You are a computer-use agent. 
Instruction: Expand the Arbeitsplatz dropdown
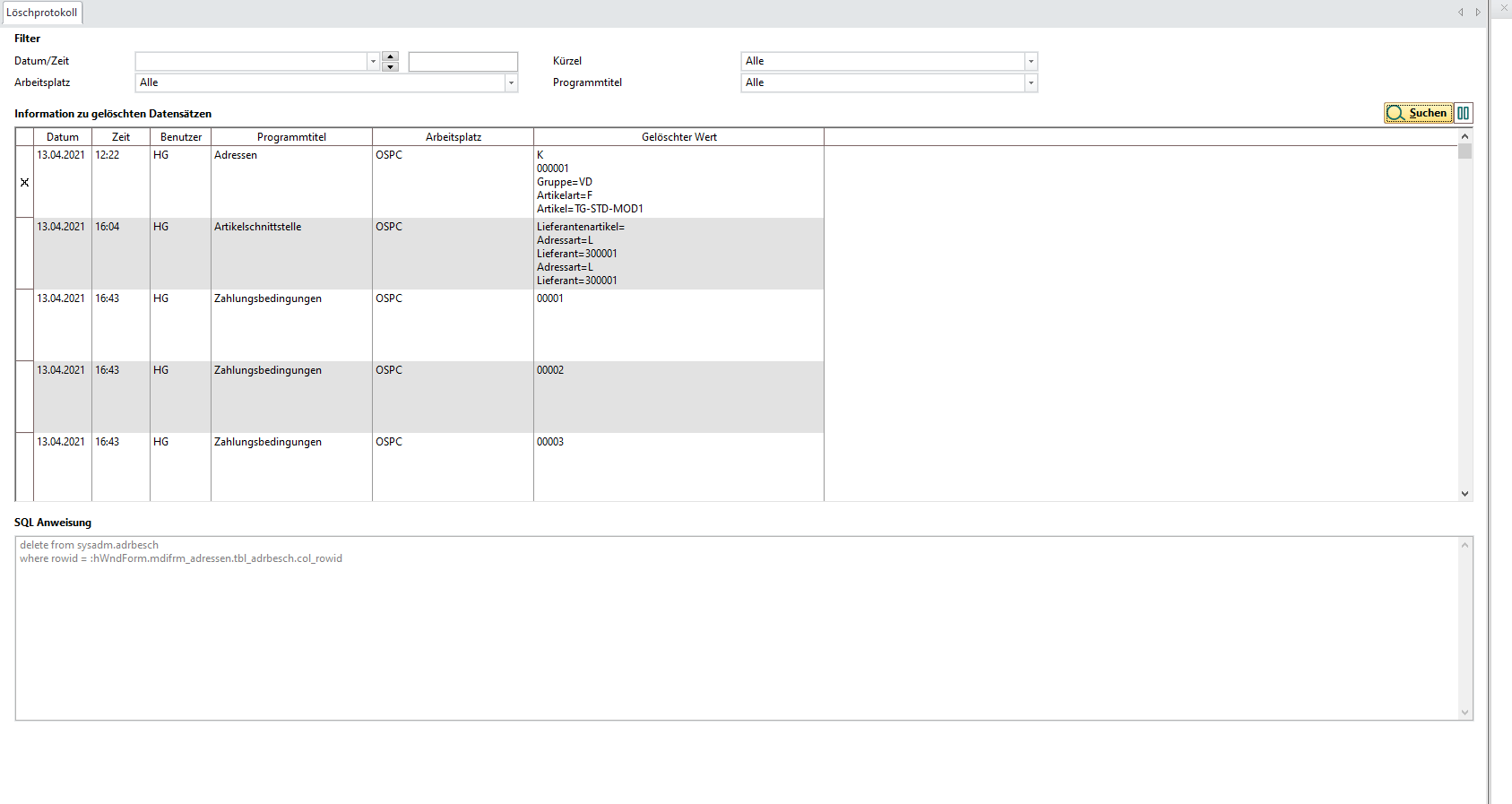[511, 82]
